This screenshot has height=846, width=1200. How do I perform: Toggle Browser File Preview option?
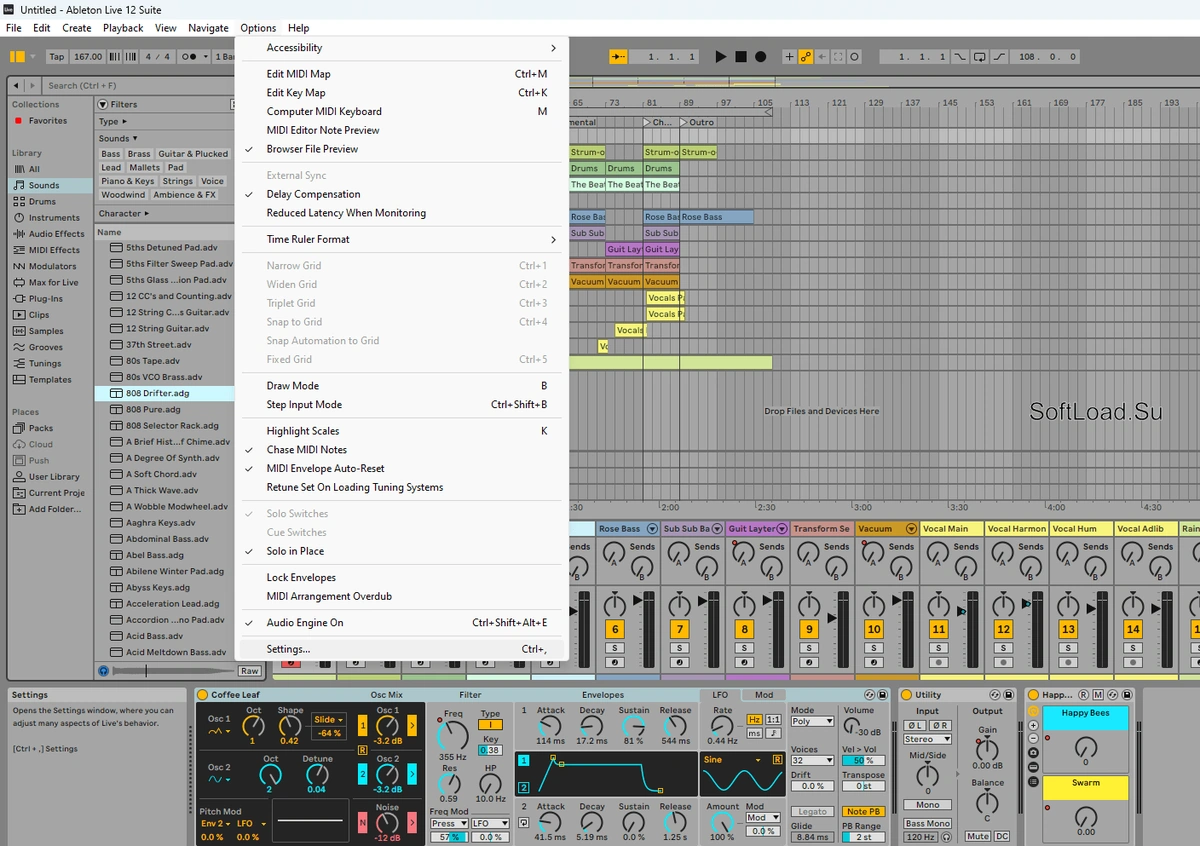tap(402, 149)
